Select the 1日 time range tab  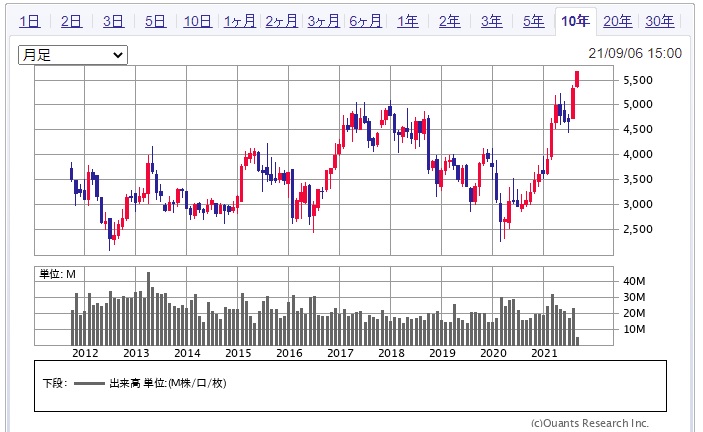click(30, 21)
